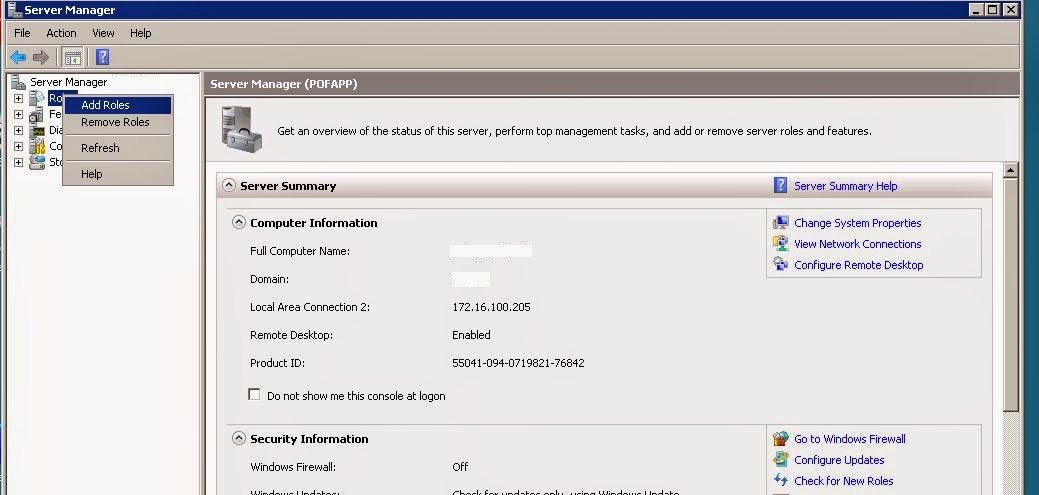Click the Storage ('Sto') node icon in tree
Viewport: 1039px width, 495px height.
36,162
